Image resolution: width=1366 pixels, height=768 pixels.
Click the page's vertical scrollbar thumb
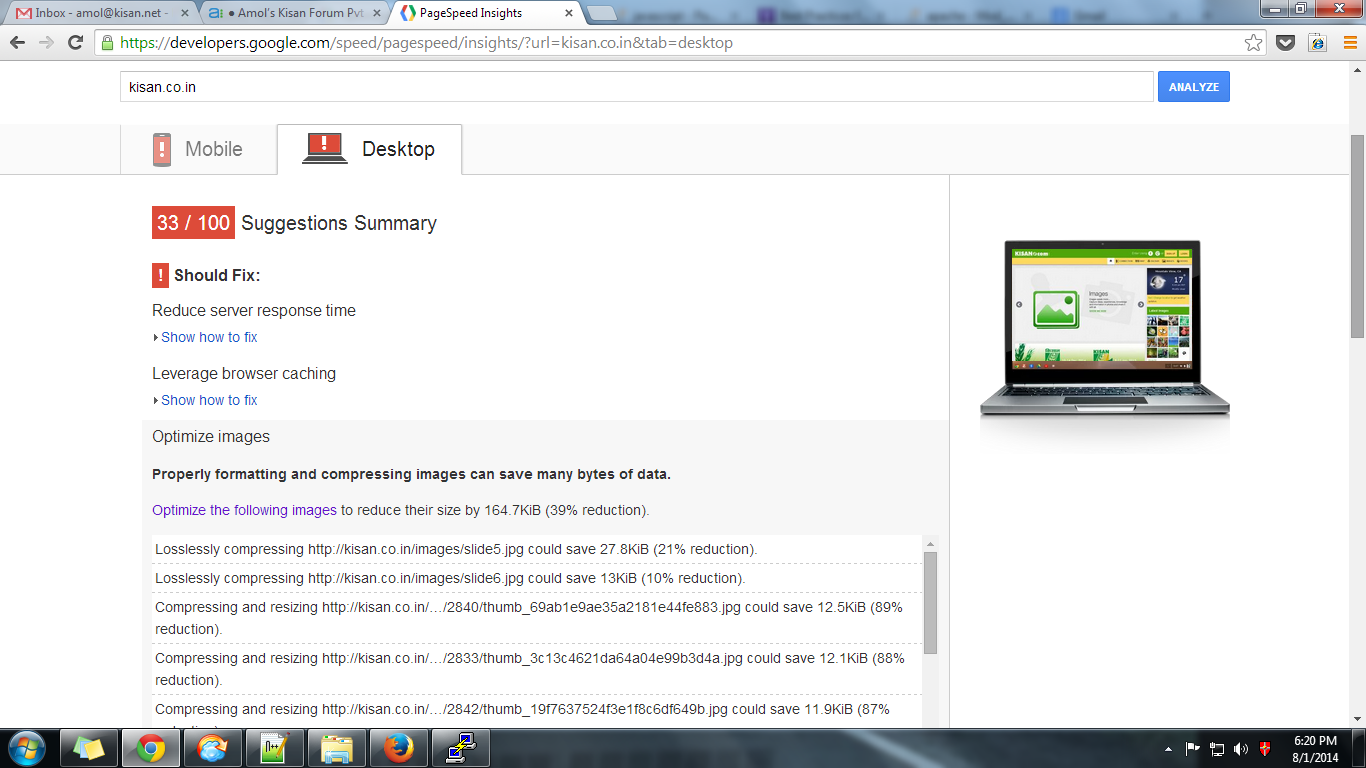1357,235
